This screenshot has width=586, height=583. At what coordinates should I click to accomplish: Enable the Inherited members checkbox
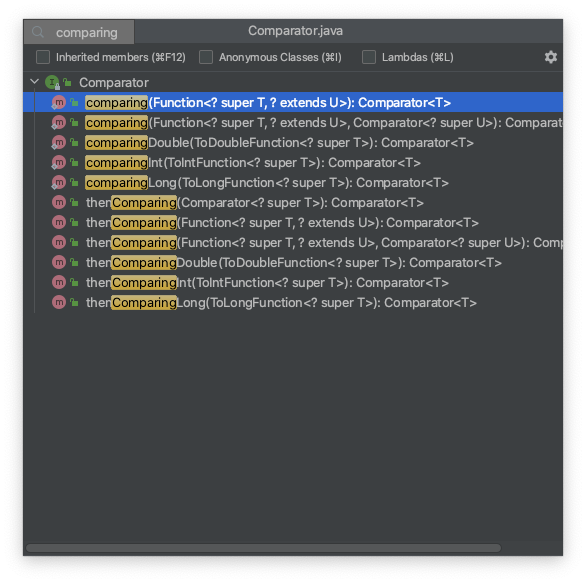(43, 57)
